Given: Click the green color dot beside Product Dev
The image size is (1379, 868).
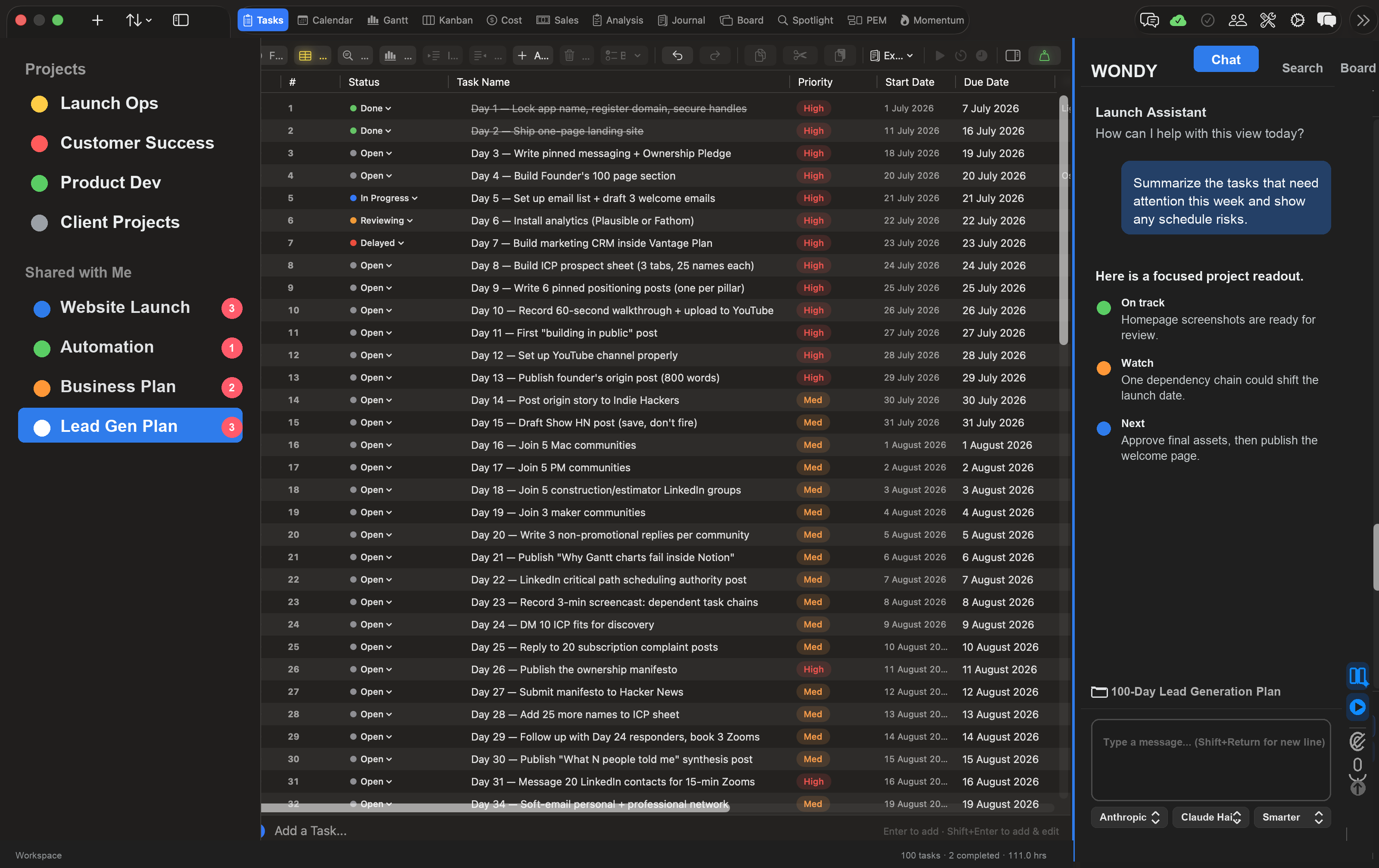Looking at the screenshot, I should 40,183.
